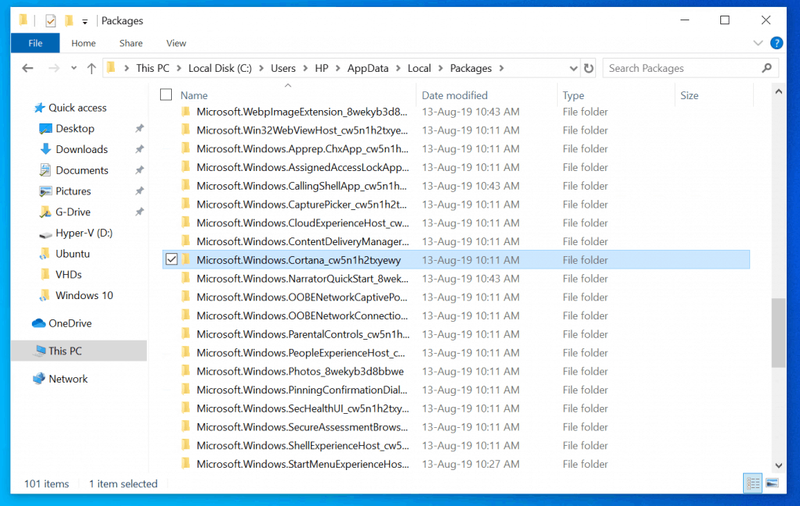The width and height of the screenshot is (800, 506).
Task: Sort by the Type column header
Action: coord(573,95)
